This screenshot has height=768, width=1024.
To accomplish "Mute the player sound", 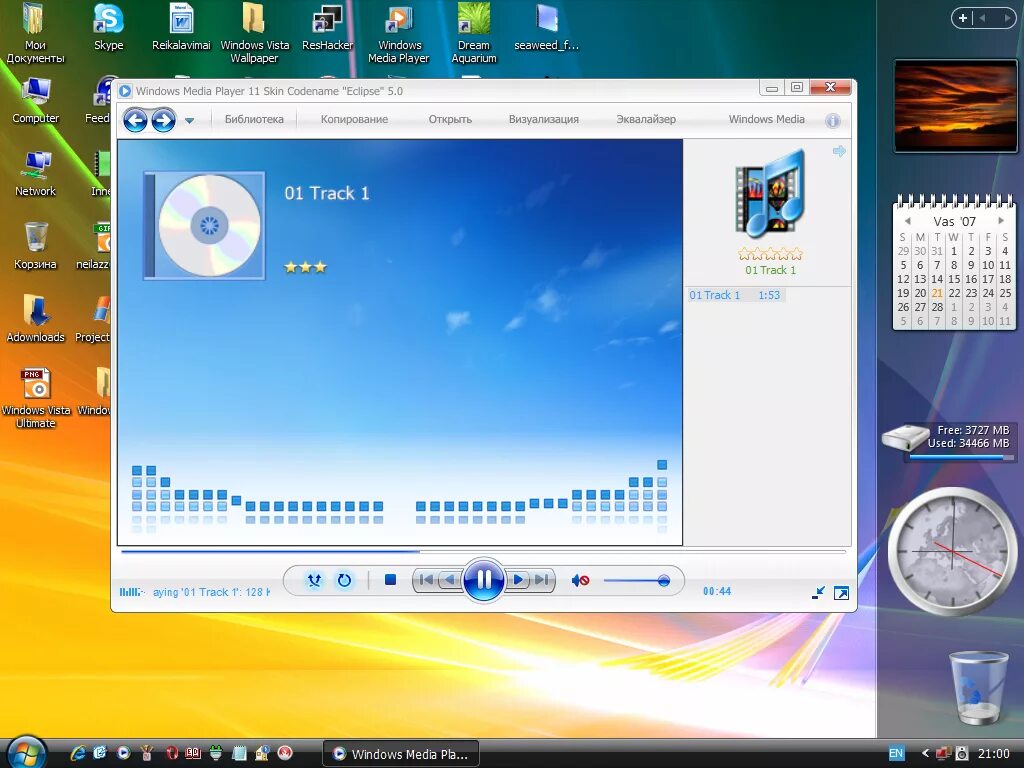I will point(581,580).
